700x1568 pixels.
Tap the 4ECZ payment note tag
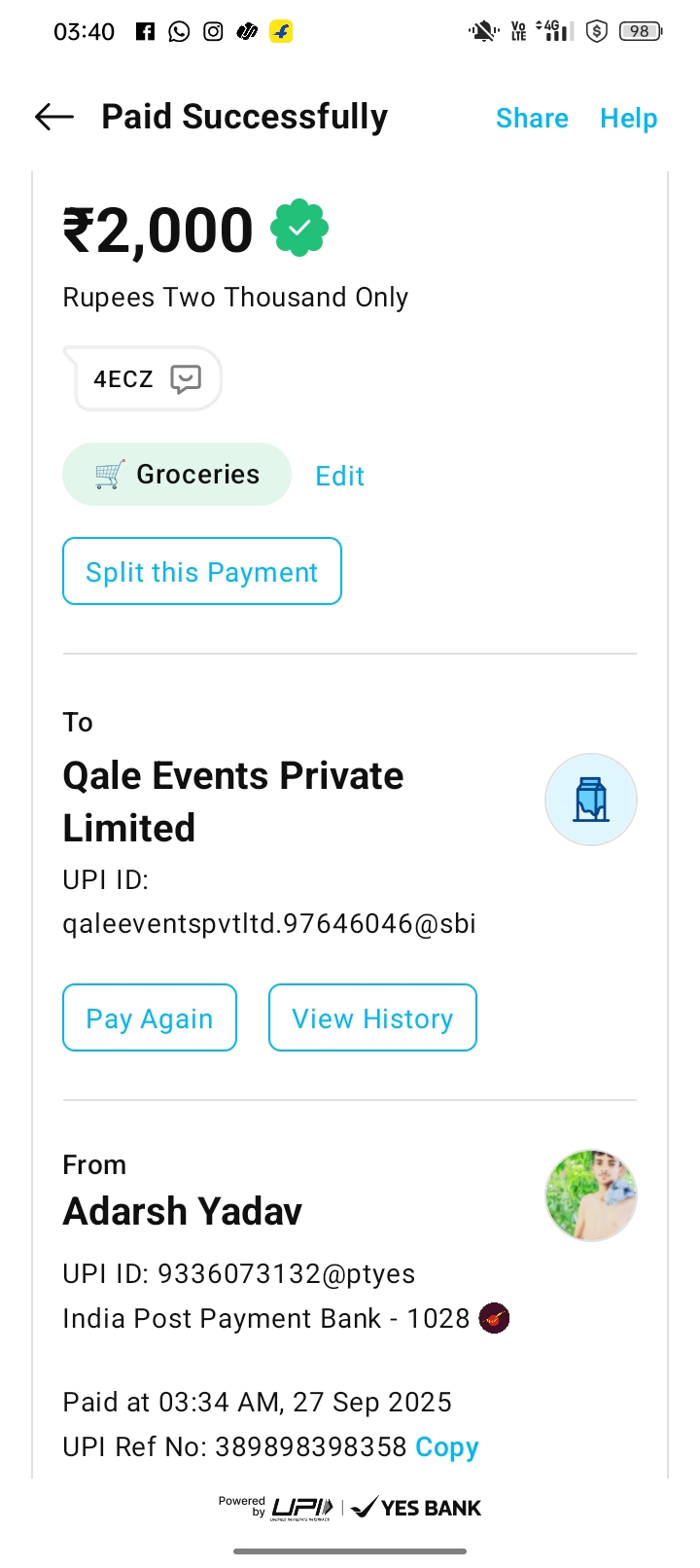coord(123,378)
